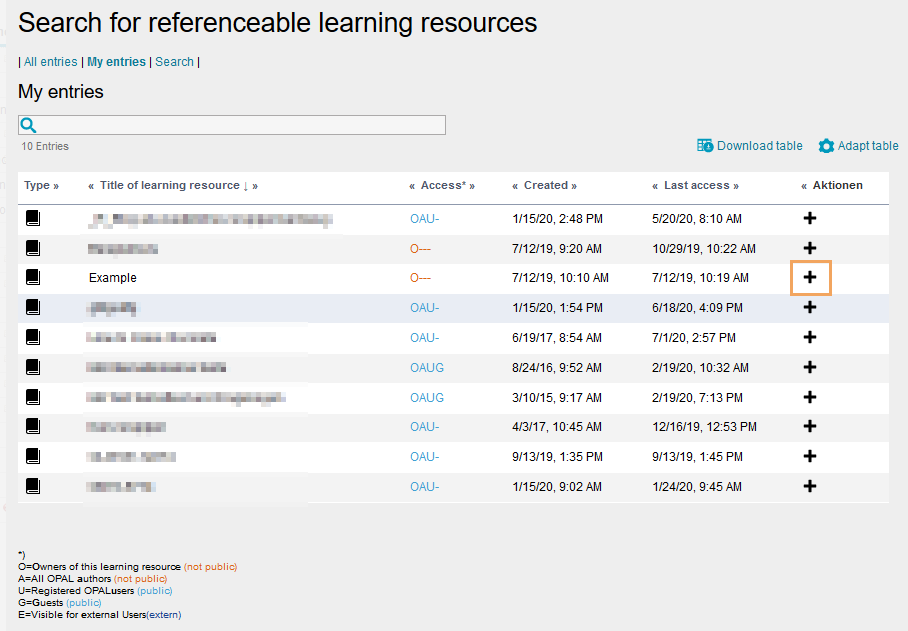This screenshot has height=631, width=908.
Task: Focus the entries filter search box
Action: [x=240, y=125]
